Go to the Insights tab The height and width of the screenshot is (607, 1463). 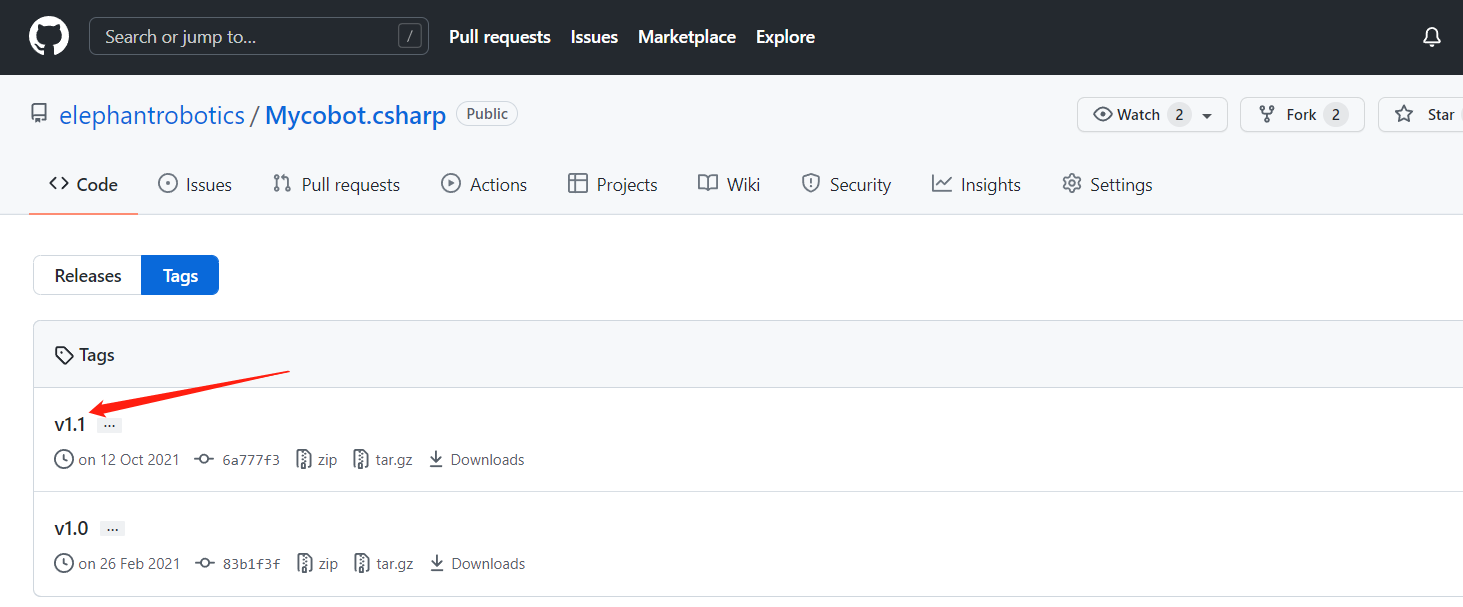[x=976, y=185]
